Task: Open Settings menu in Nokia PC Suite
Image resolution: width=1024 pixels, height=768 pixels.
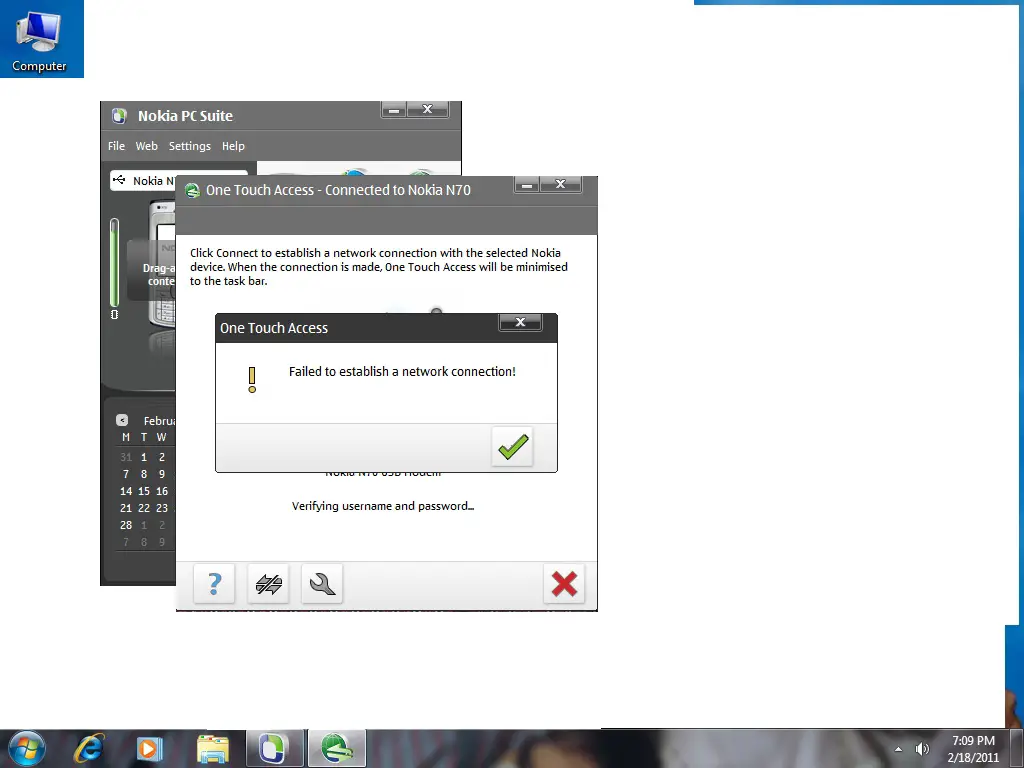Action: [190, 146]
